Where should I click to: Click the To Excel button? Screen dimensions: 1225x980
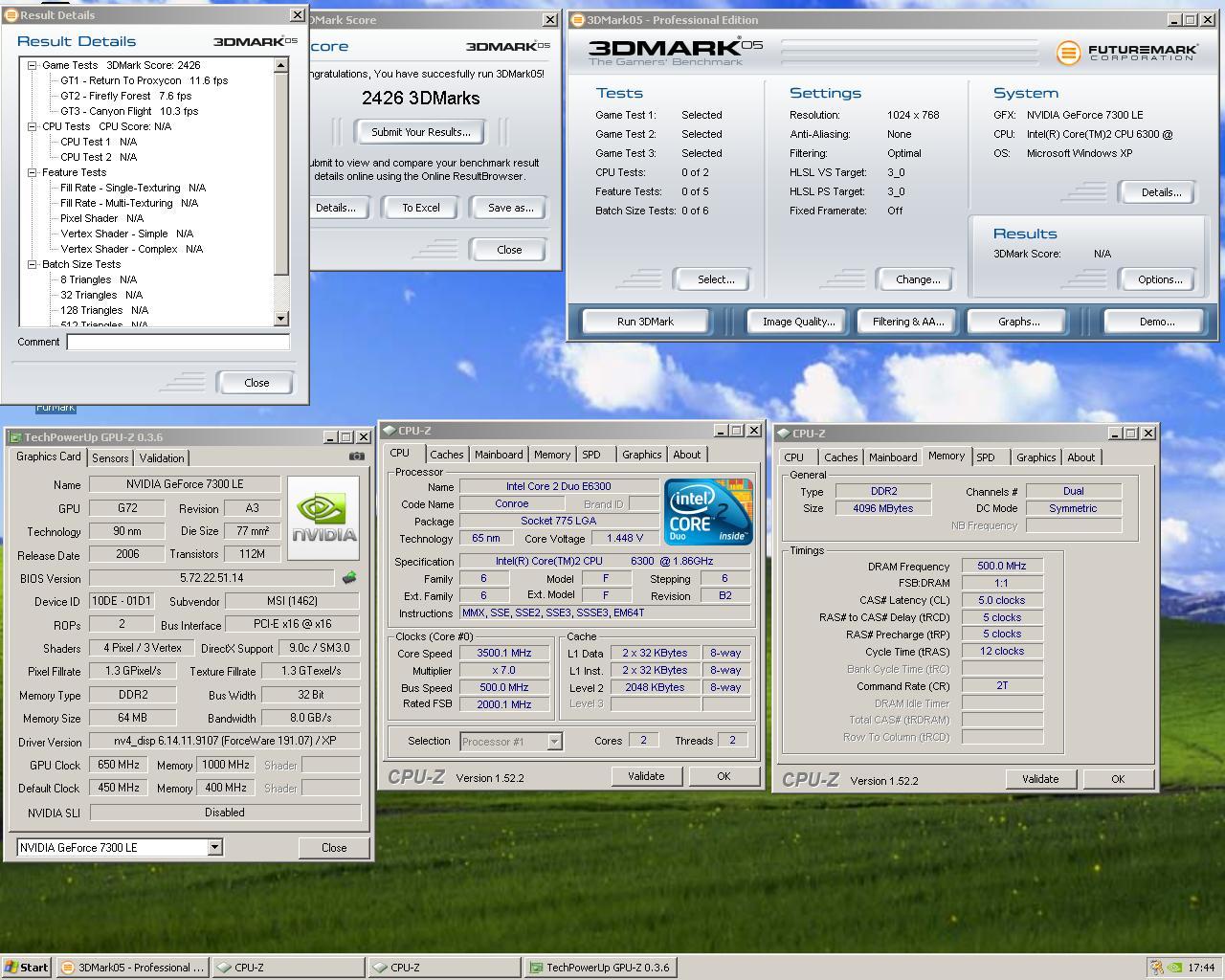(421, 208)
